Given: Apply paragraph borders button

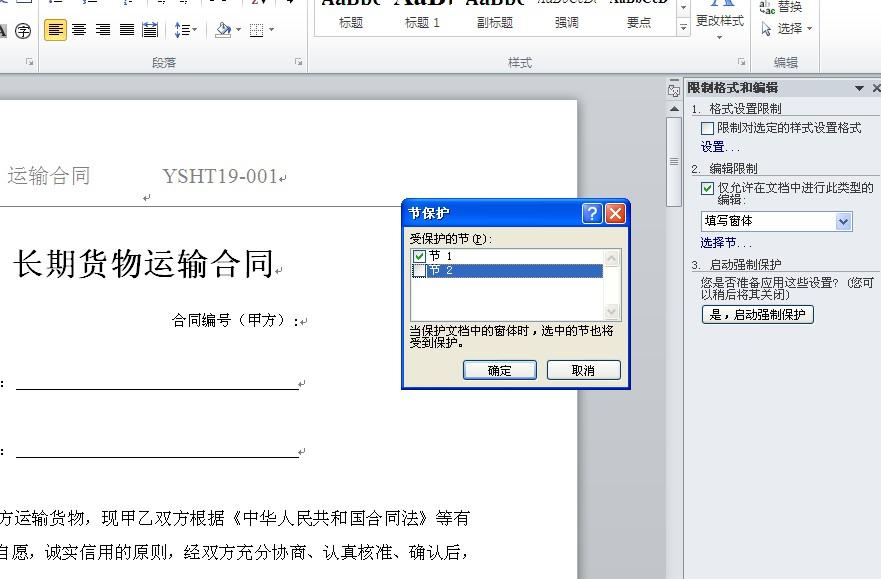Looking at the screenshot, I should pos(256,30).
